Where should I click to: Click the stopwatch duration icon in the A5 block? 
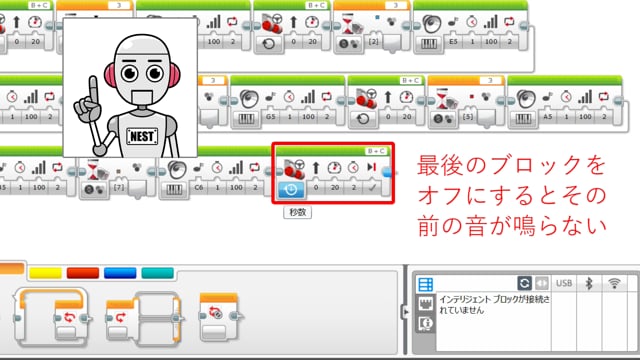pos(566,97)
